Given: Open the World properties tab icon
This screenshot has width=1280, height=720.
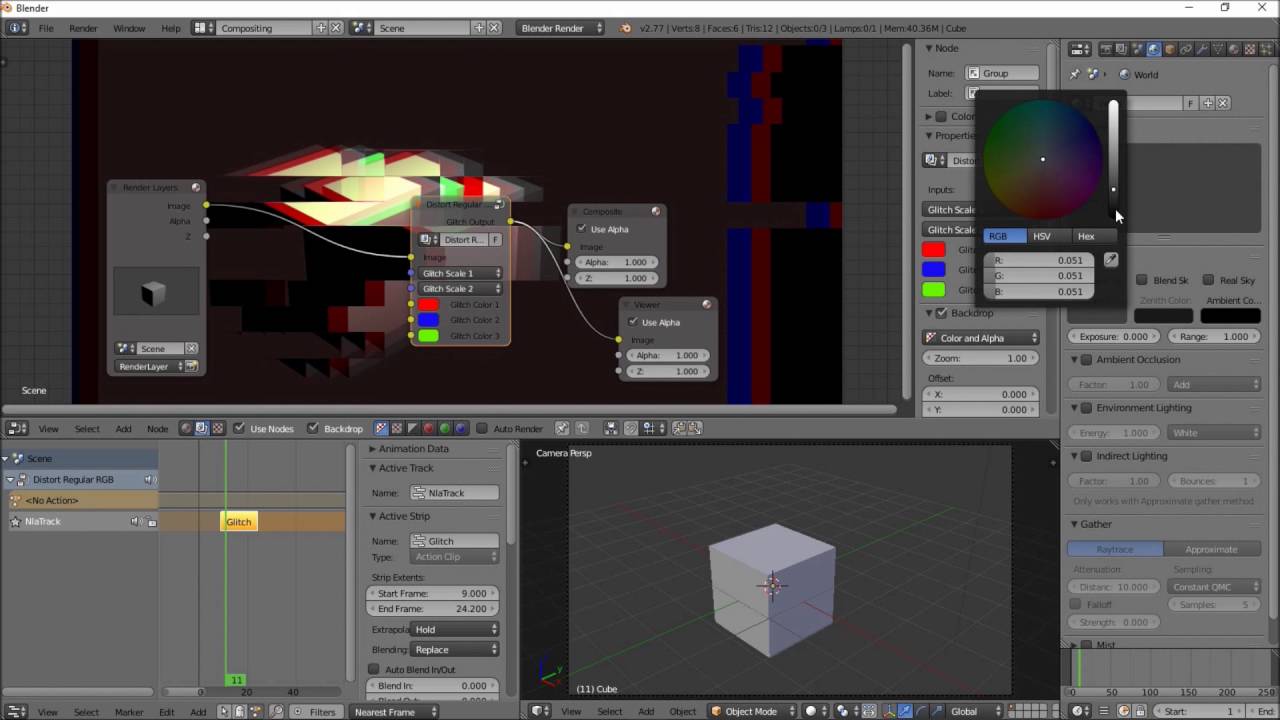Looking at the screenshot, I should [1153, 49].
